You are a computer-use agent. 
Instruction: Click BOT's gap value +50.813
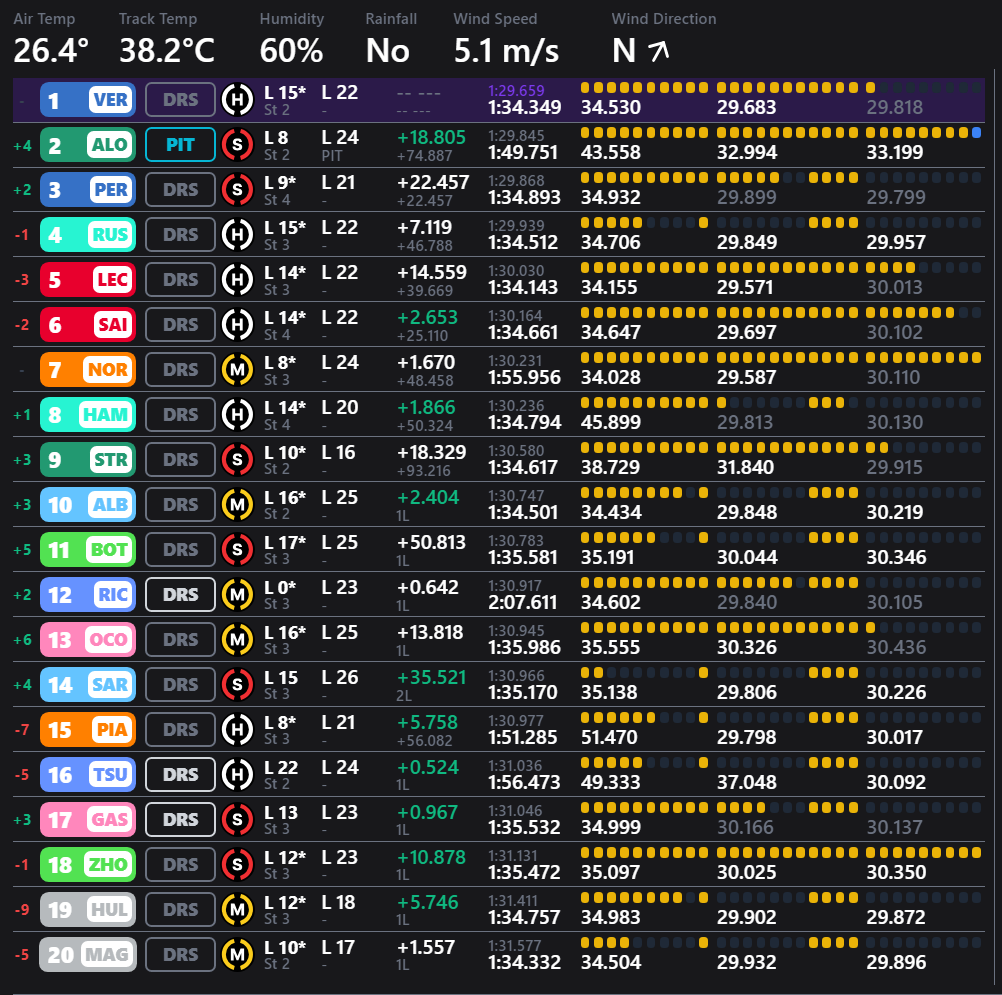431,543
